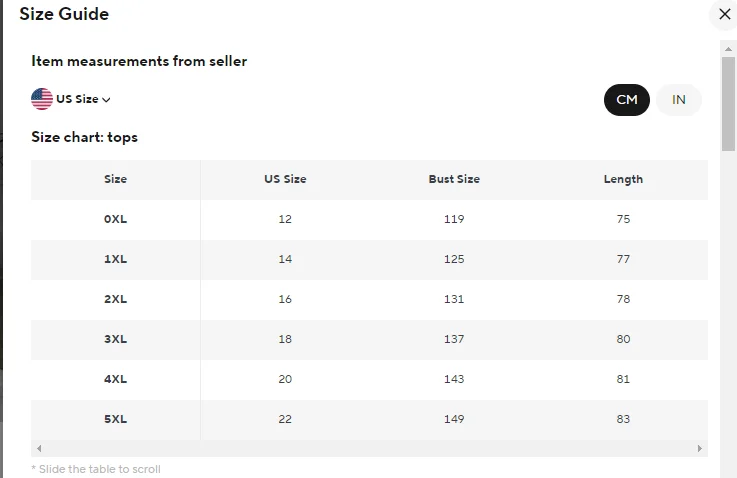Open the US Size region selector
The width and height of the screenshot is (737, 478).
(x=71, y=99)
